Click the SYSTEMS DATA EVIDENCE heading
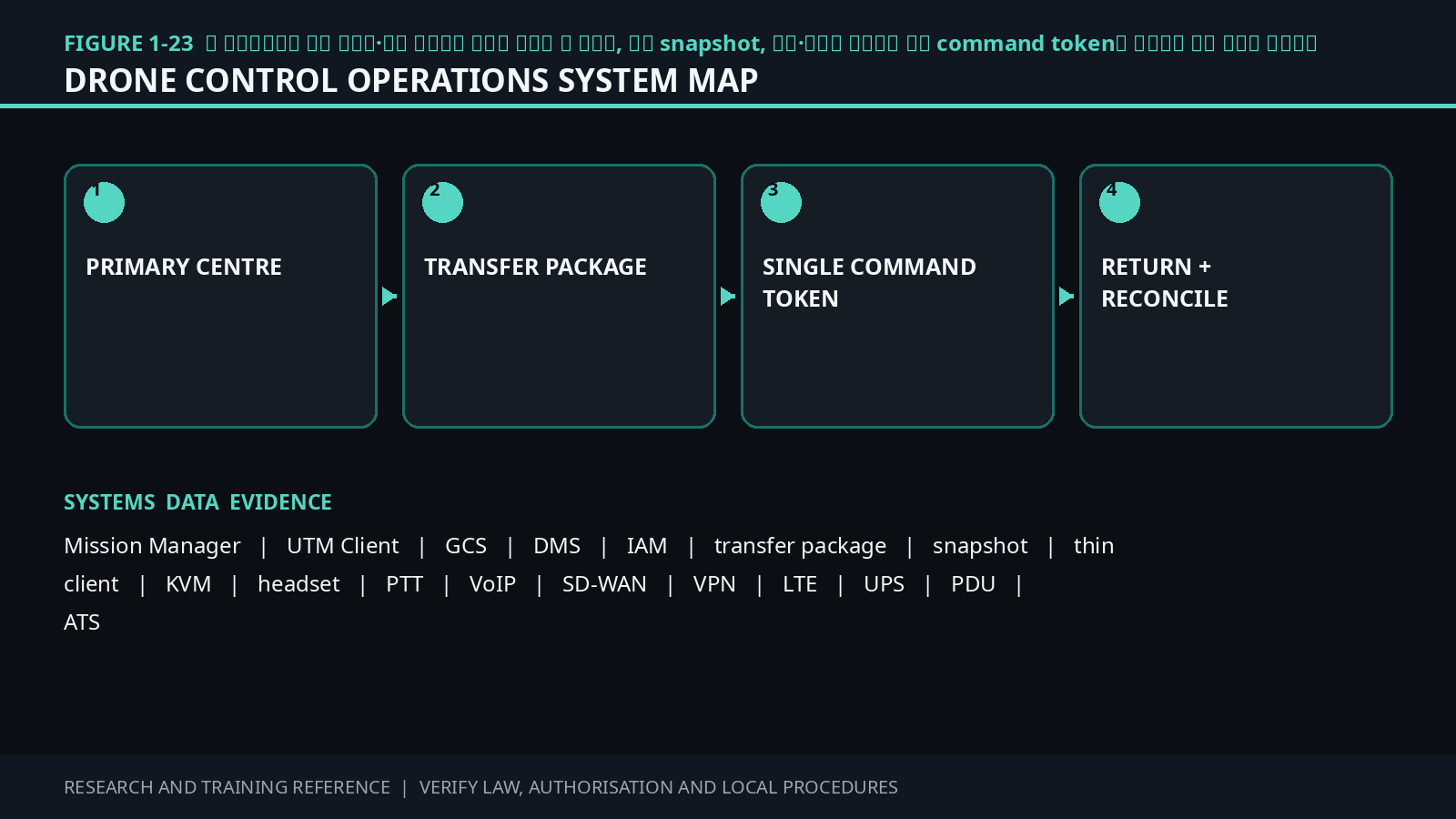The width and height of the screenshot is (1456, 819). [197, 502]
